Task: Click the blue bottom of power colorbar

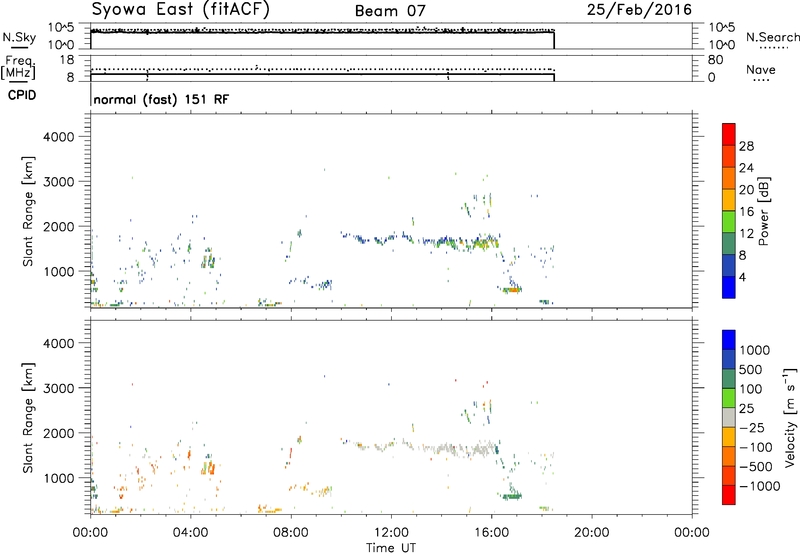Action: pyautogui.click(x=729, y=287)
